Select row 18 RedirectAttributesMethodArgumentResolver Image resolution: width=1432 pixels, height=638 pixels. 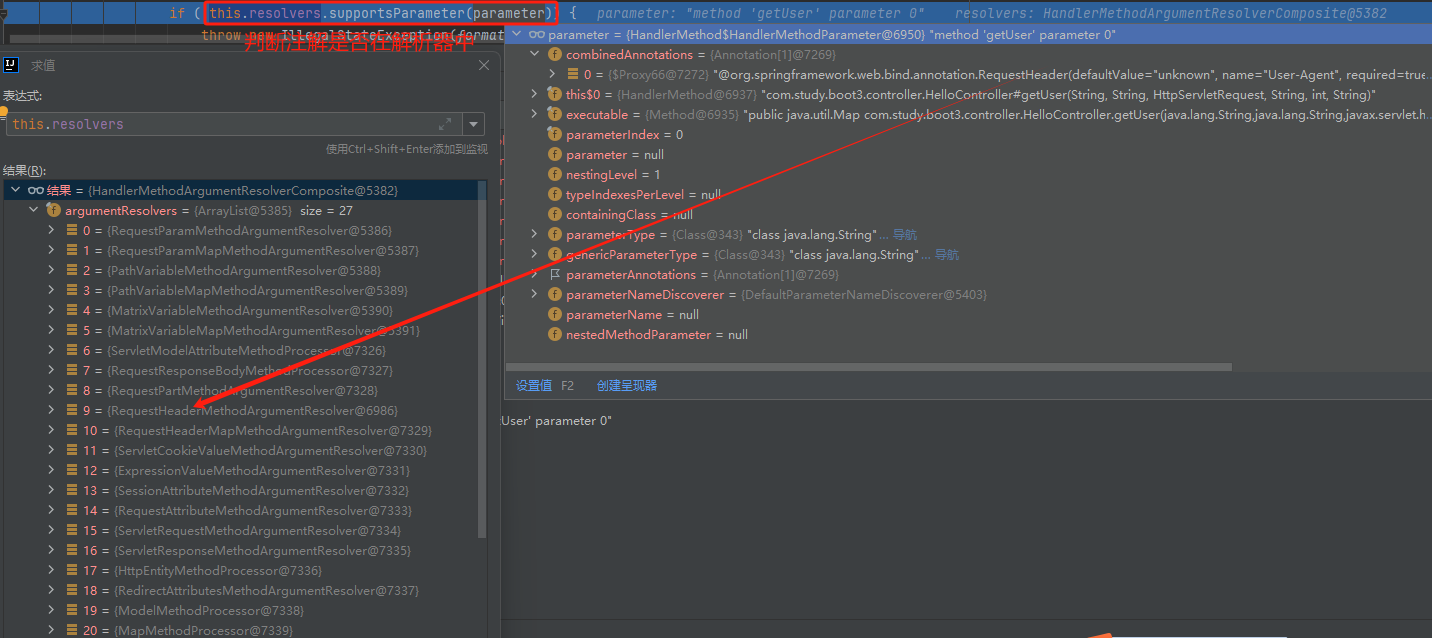pos(240,590)
